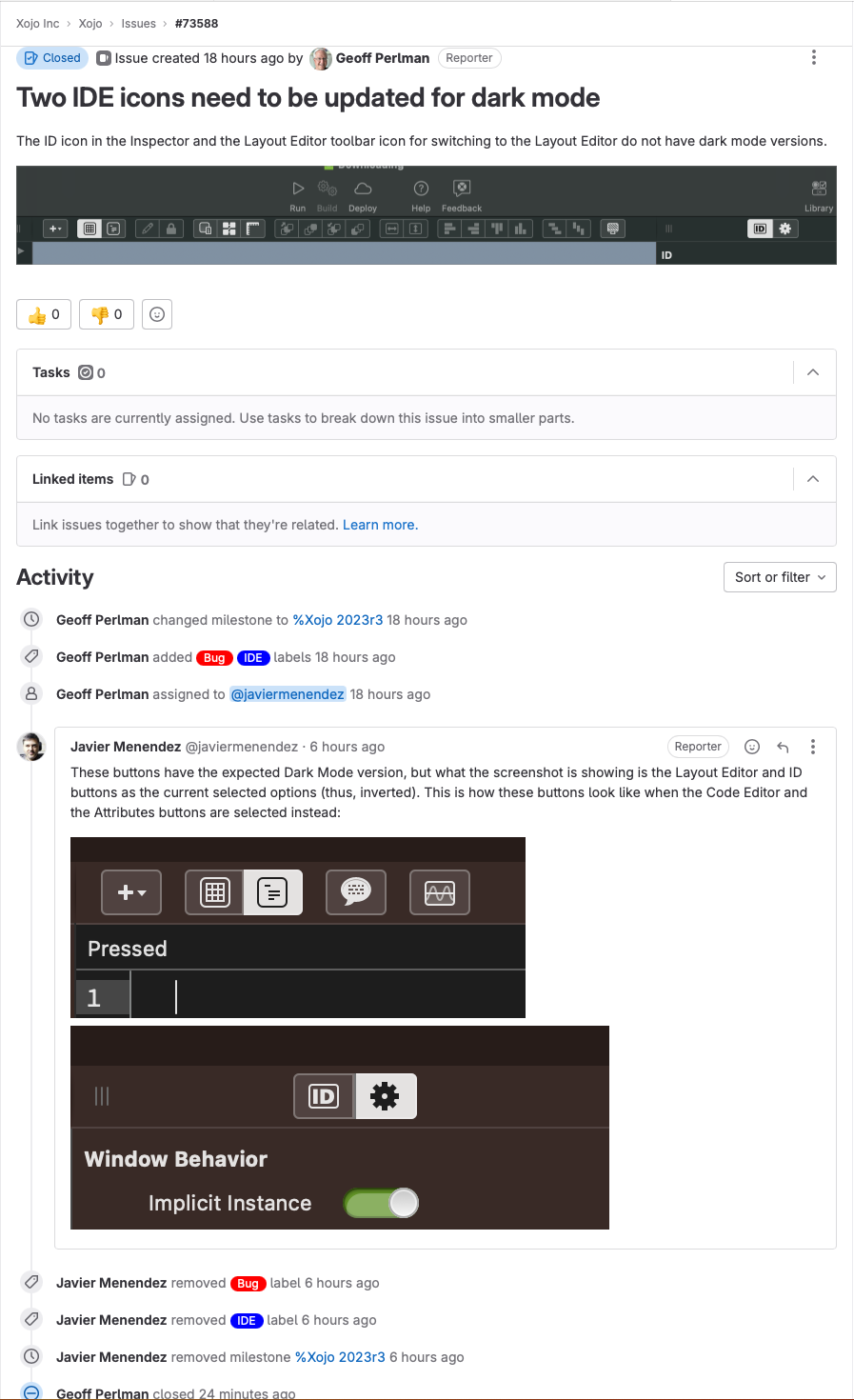Open Javier Menendez's avatar on the comment
Viewport: 854px width, 1400px height.
31,747
